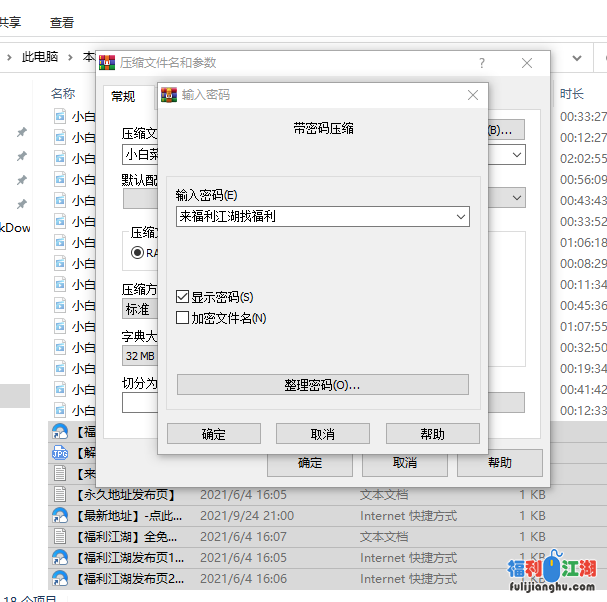Expand the 输入密码 password dropdown arrow

point(460,216)
